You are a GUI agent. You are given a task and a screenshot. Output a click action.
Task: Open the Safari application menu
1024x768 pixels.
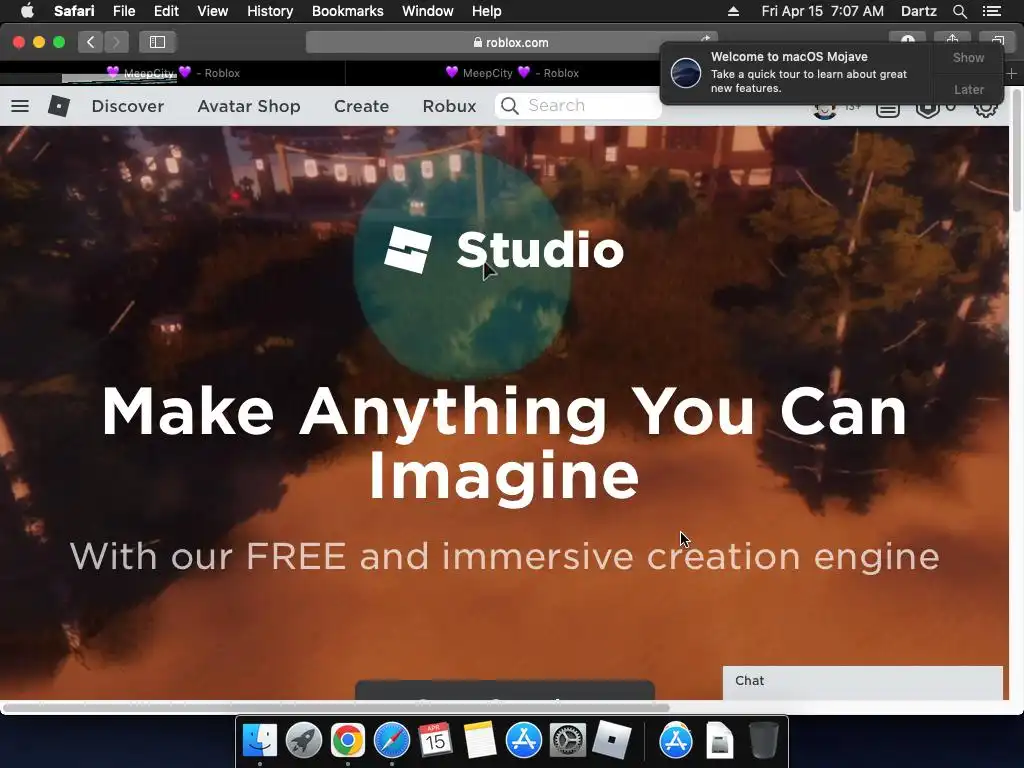(x=74, y=11)
